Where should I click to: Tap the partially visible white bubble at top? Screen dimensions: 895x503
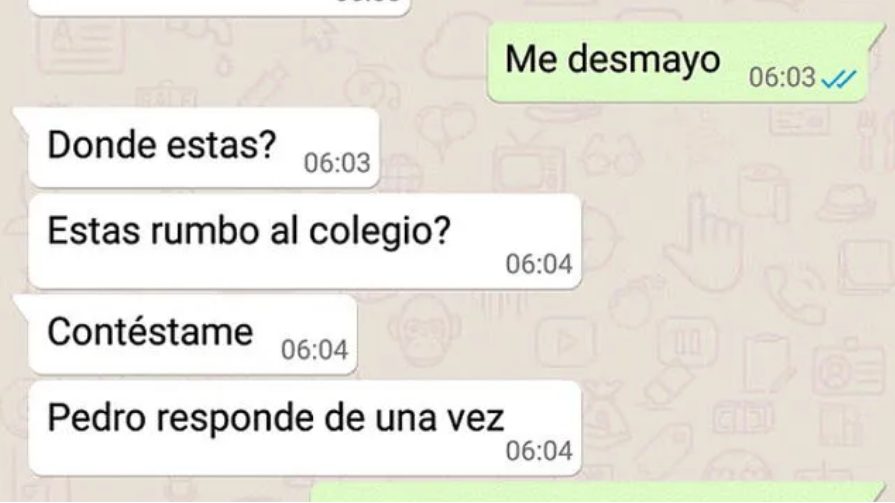point(219,7)
